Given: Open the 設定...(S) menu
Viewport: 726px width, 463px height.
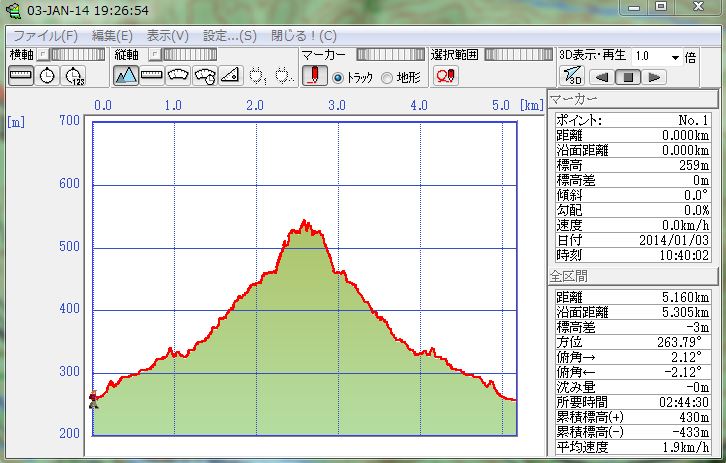Looking at the screenshot, I should pyautogui.click(x=230, y=36).
